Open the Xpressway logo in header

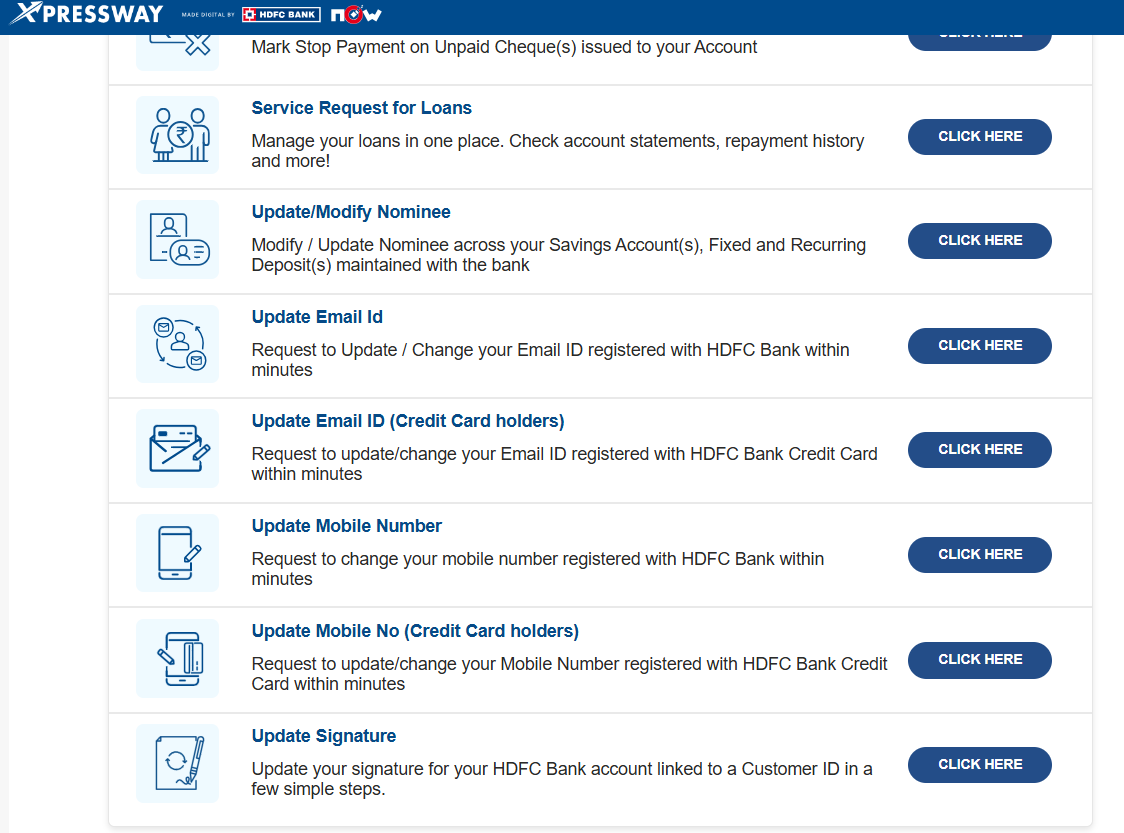tap(86, 13)
